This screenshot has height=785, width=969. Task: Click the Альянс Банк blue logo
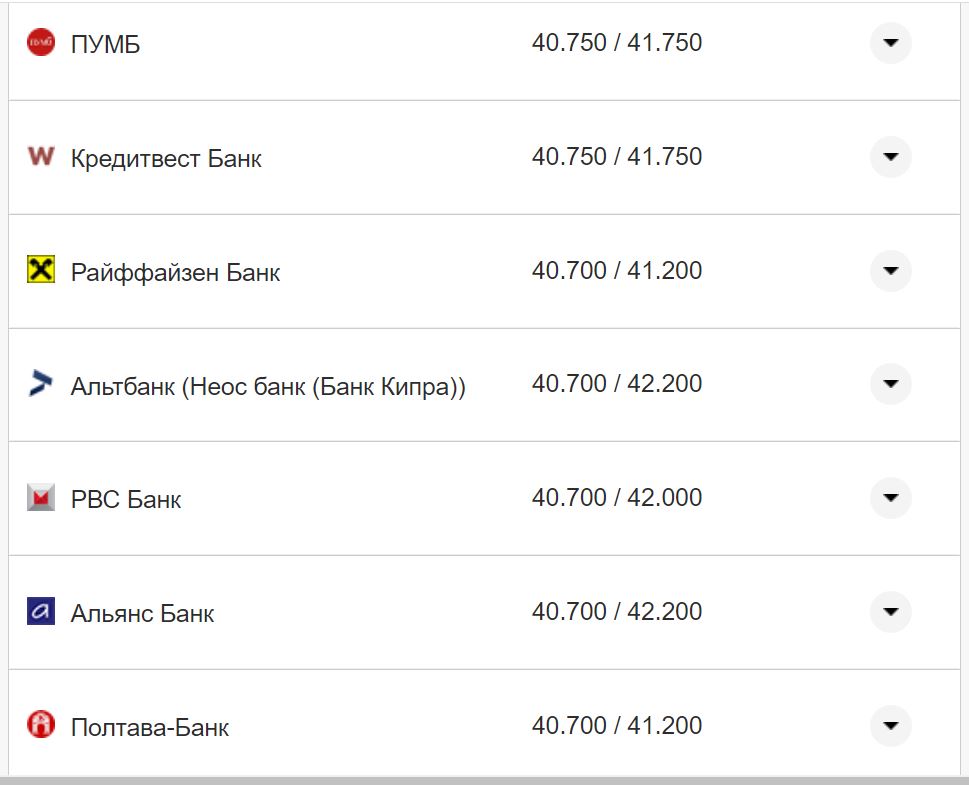pos(41,611)
